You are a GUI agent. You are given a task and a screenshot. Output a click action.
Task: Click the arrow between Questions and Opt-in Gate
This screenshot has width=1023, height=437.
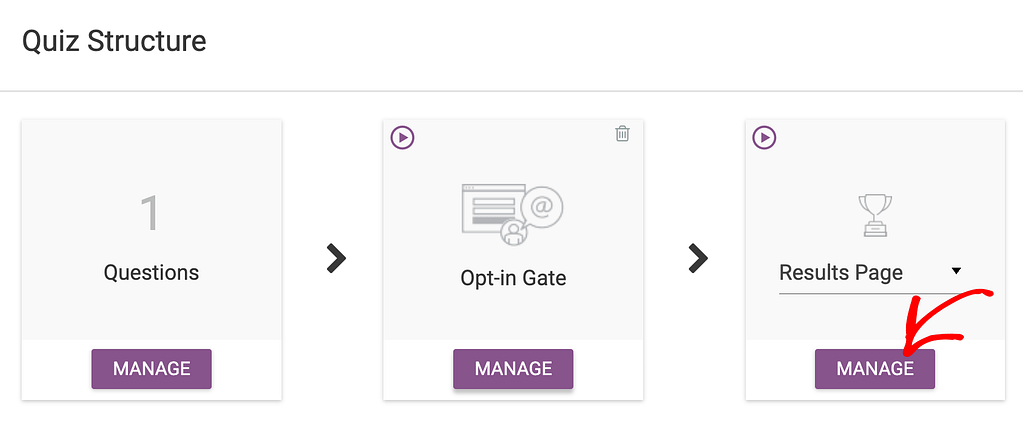point(336,258)
